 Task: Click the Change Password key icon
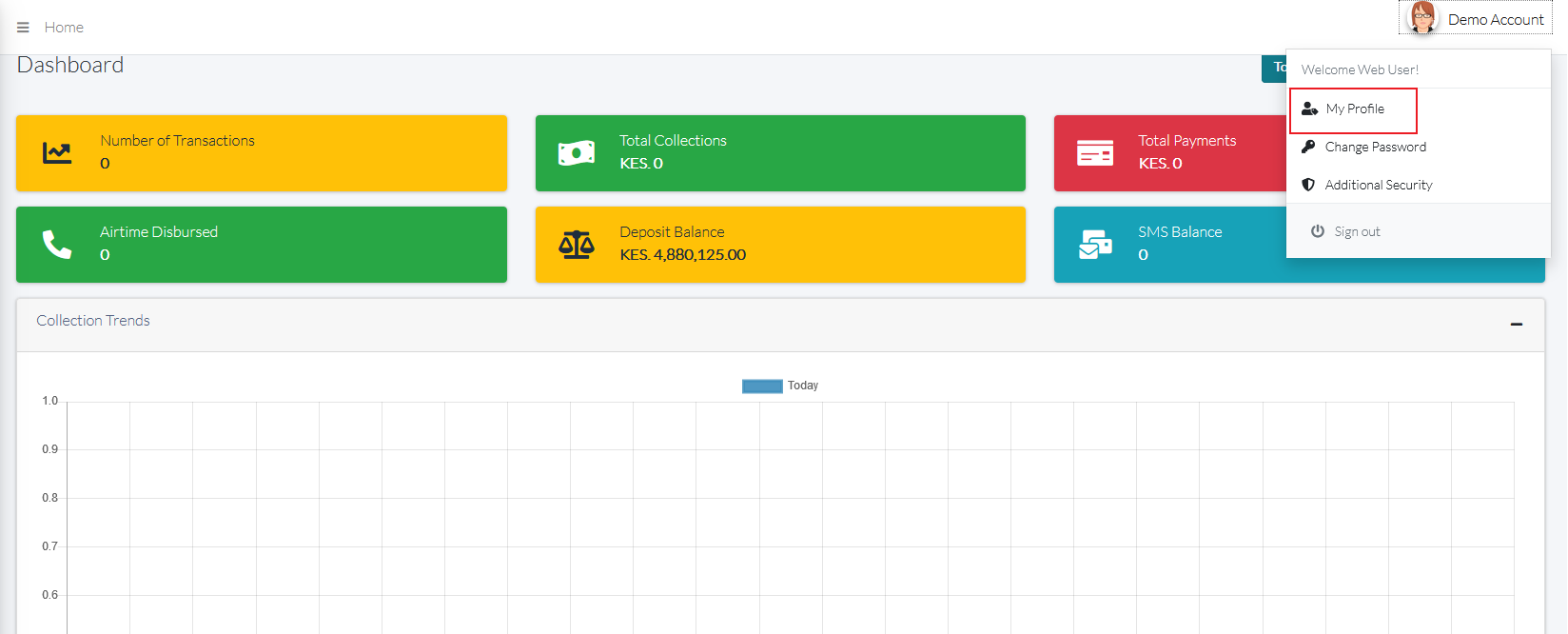point(1309,147)
